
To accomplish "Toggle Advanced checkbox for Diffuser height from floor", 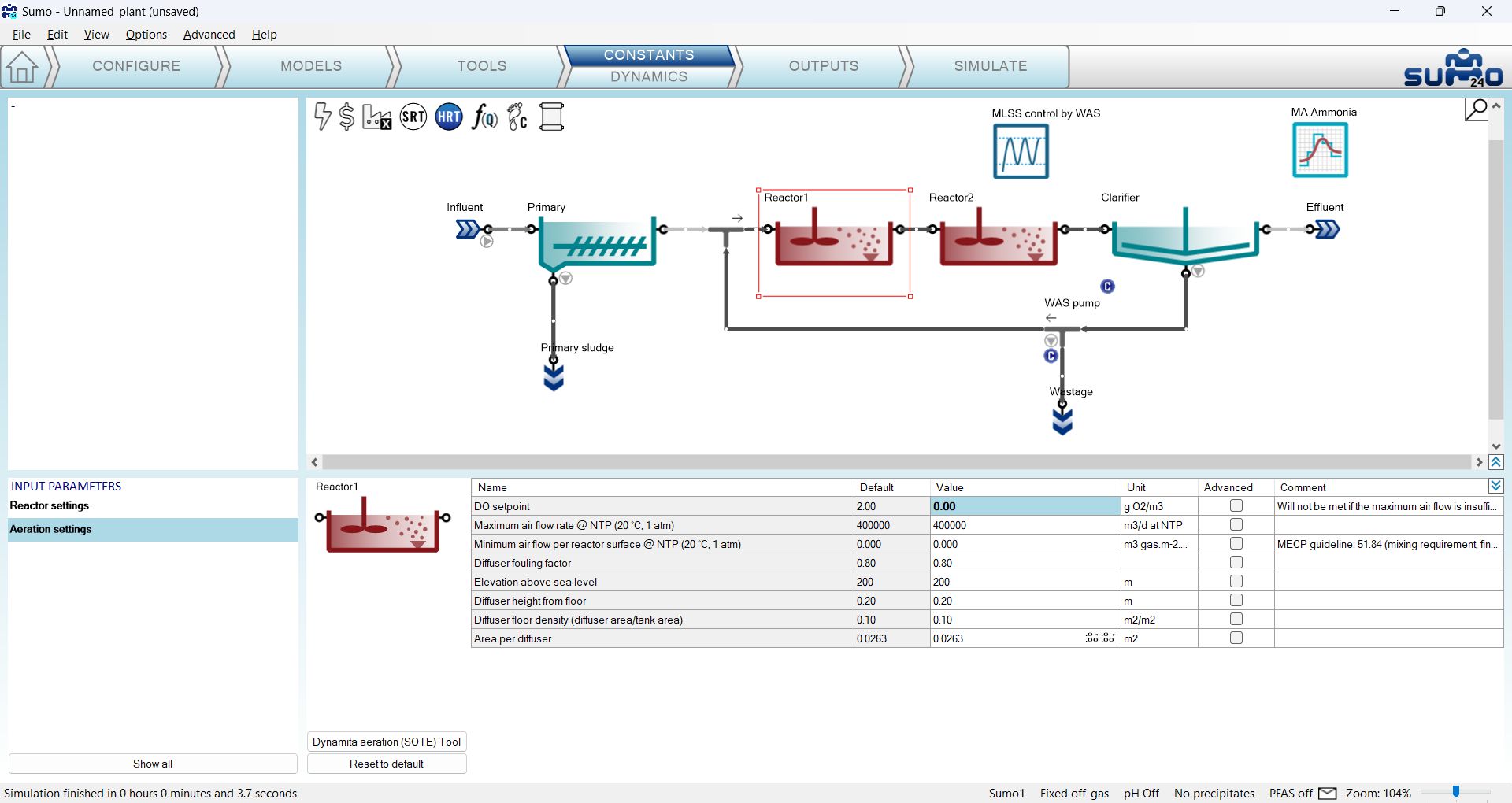I will tap(1236, 601).
